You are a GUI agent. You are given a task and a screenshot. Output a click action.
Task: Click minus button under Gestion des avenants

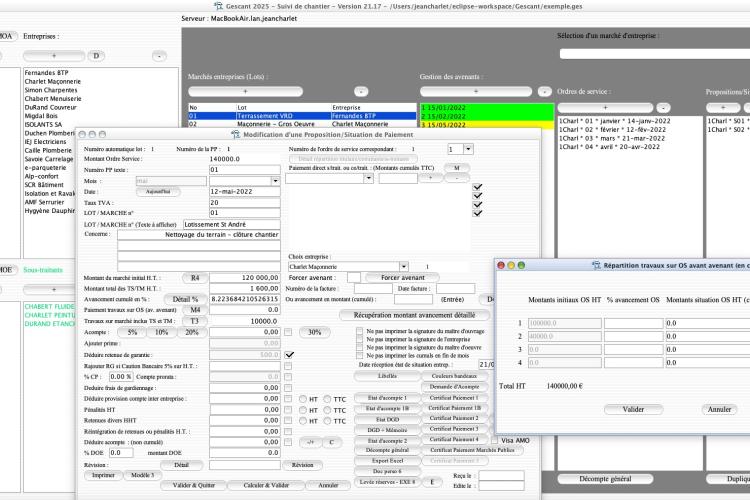pyautogui.click(x=544, y=91)
